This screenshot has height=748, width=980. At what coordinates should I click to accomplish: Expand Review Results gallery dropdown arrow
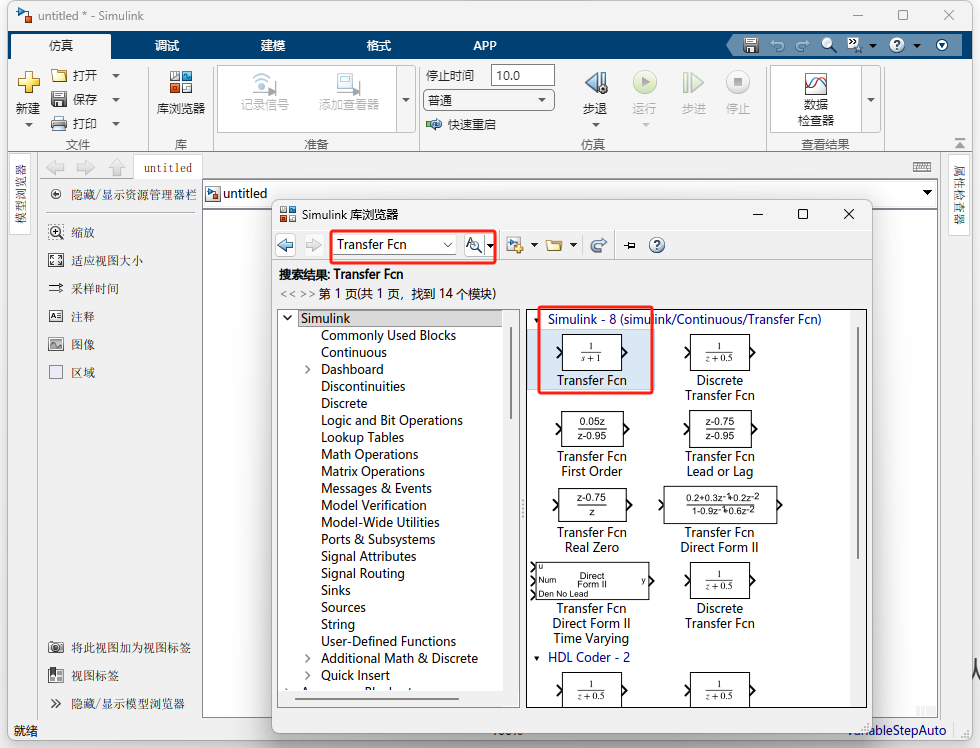coord(871,99)
